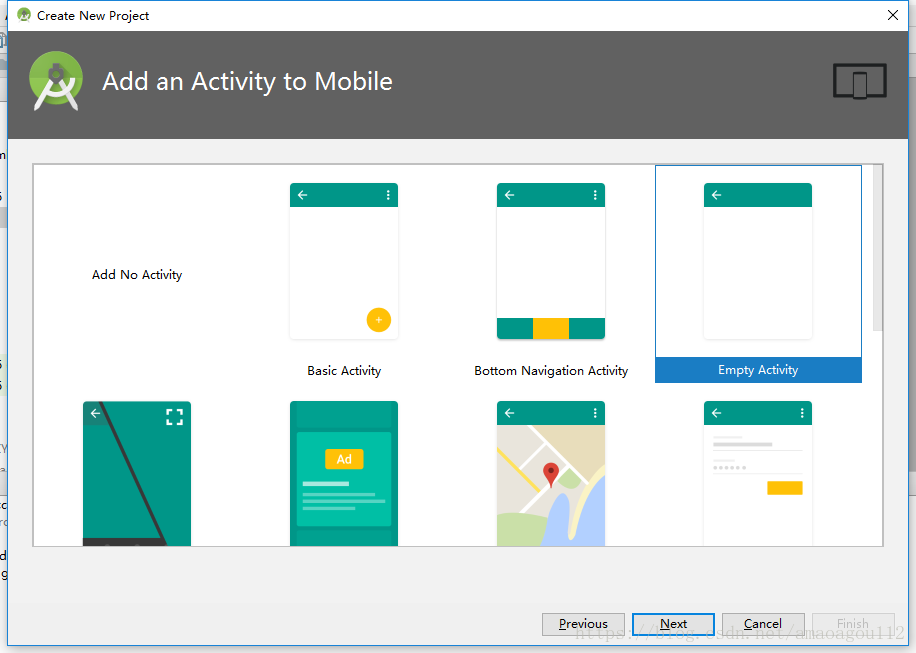Select the Add No Activity option
The height and width of the screenshot is (653, 916).
click(137, 275)
